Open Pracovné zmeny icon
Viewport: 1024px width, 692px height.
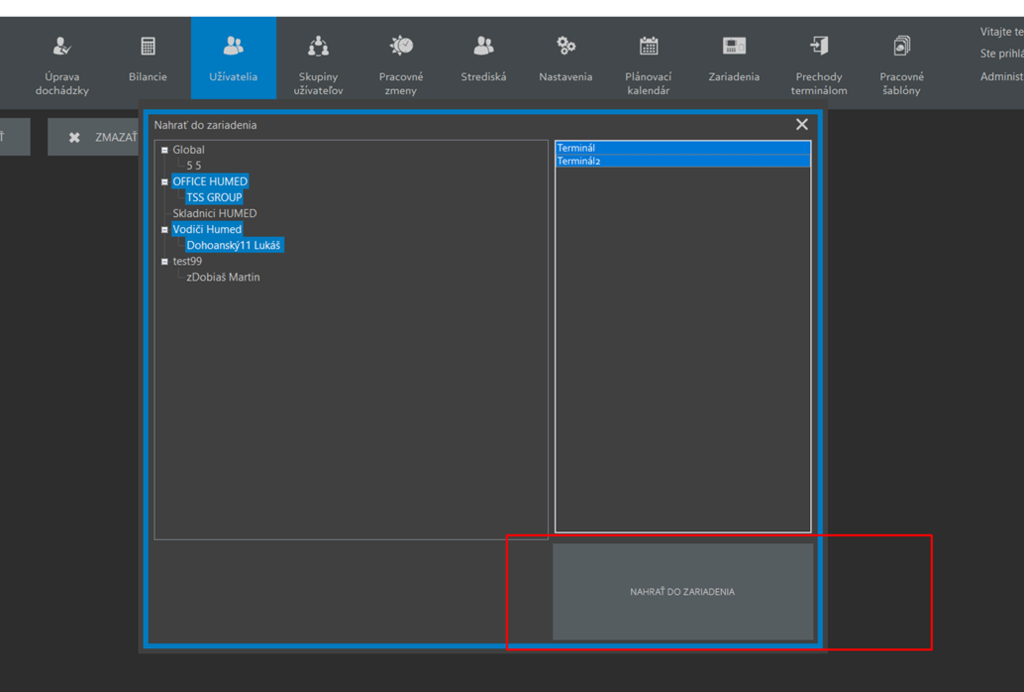point(401,46)
